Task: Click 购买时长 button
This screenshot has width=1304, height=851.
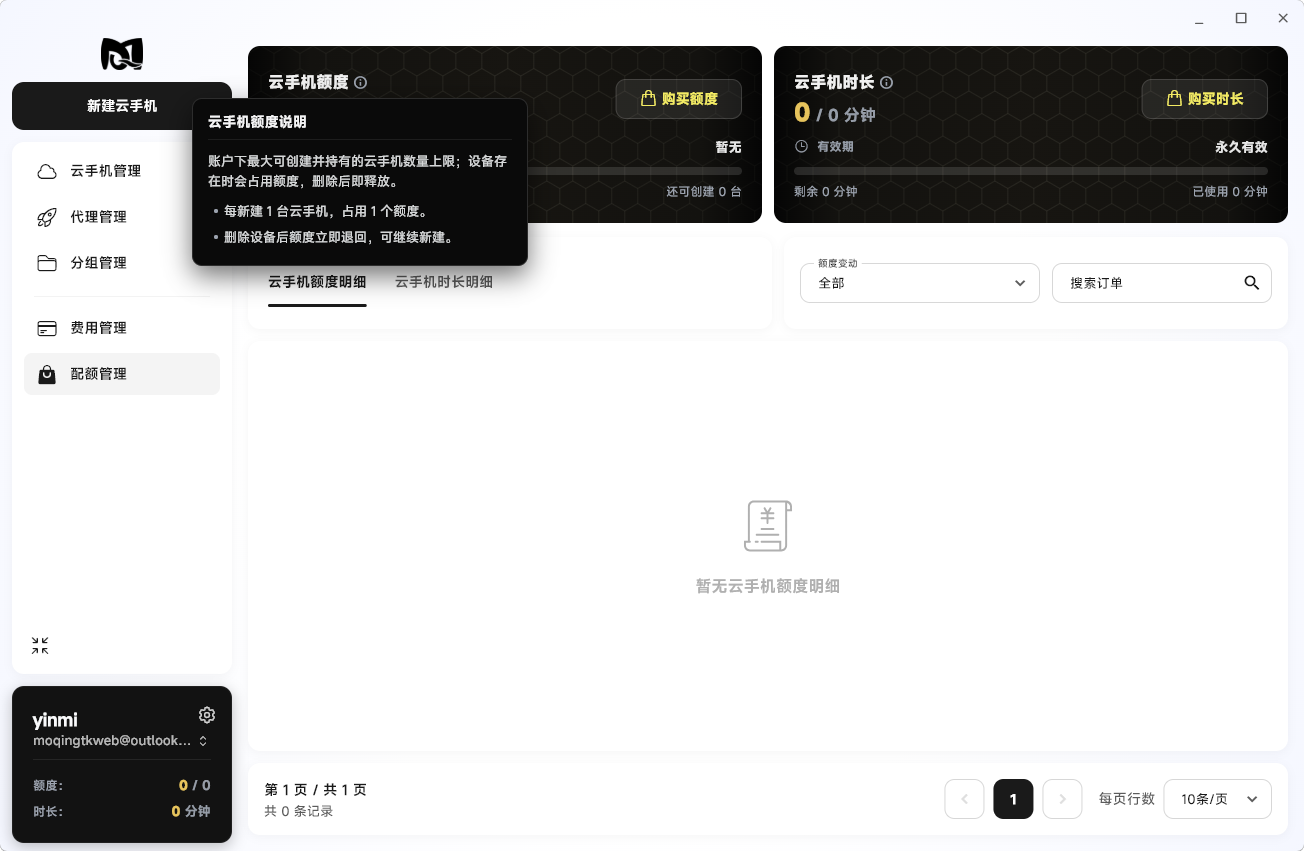Action: 1205,99
